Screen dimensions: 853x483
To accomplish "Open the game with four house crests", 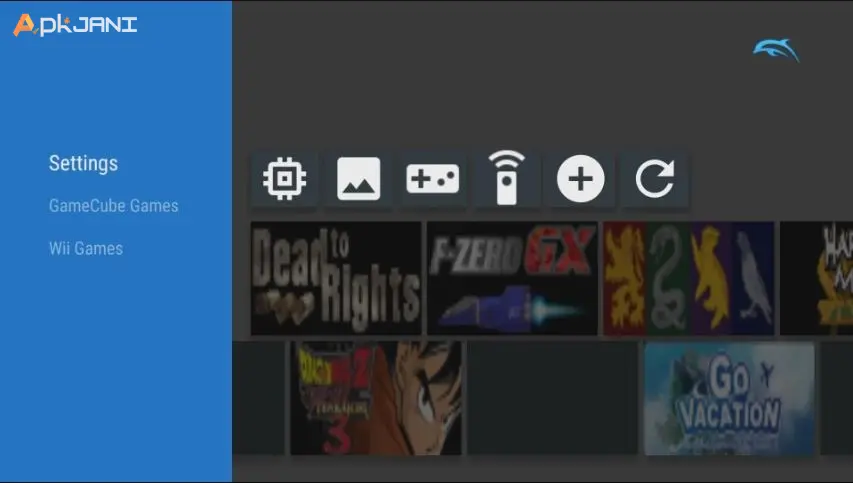I will click(688, 278).
